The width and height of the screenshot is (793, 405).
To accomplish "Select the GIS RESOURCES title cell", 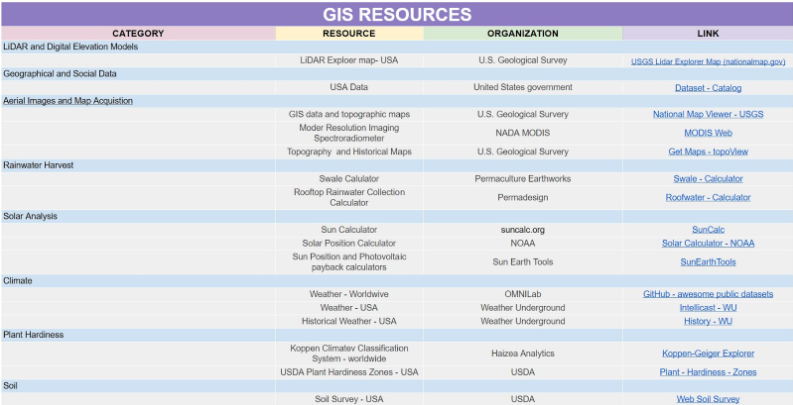I will tap(397, 14).
